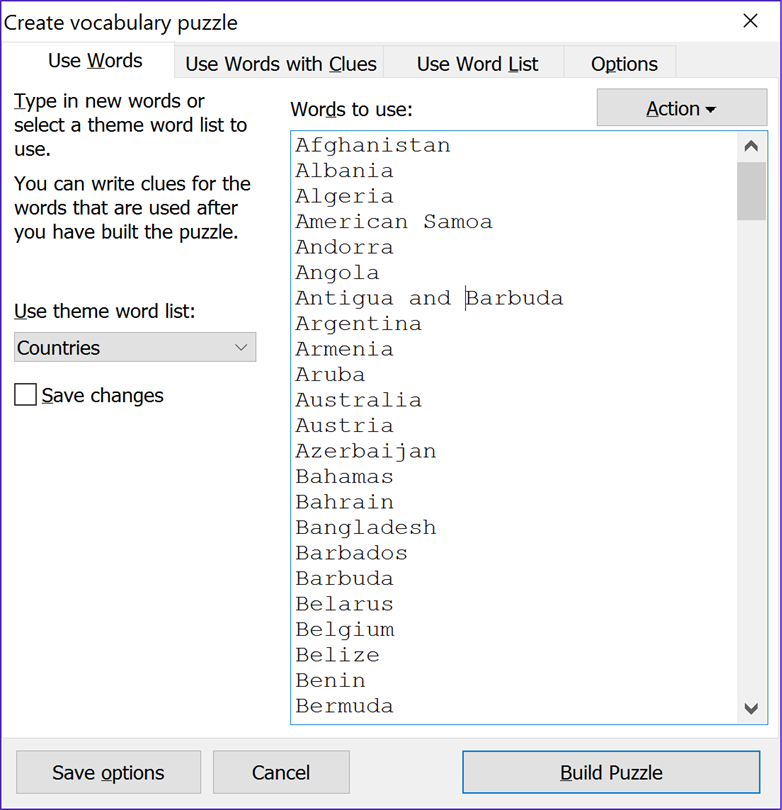Click the American Samoa entry
This screenshot has height=810, width=782.
point(394,222)
